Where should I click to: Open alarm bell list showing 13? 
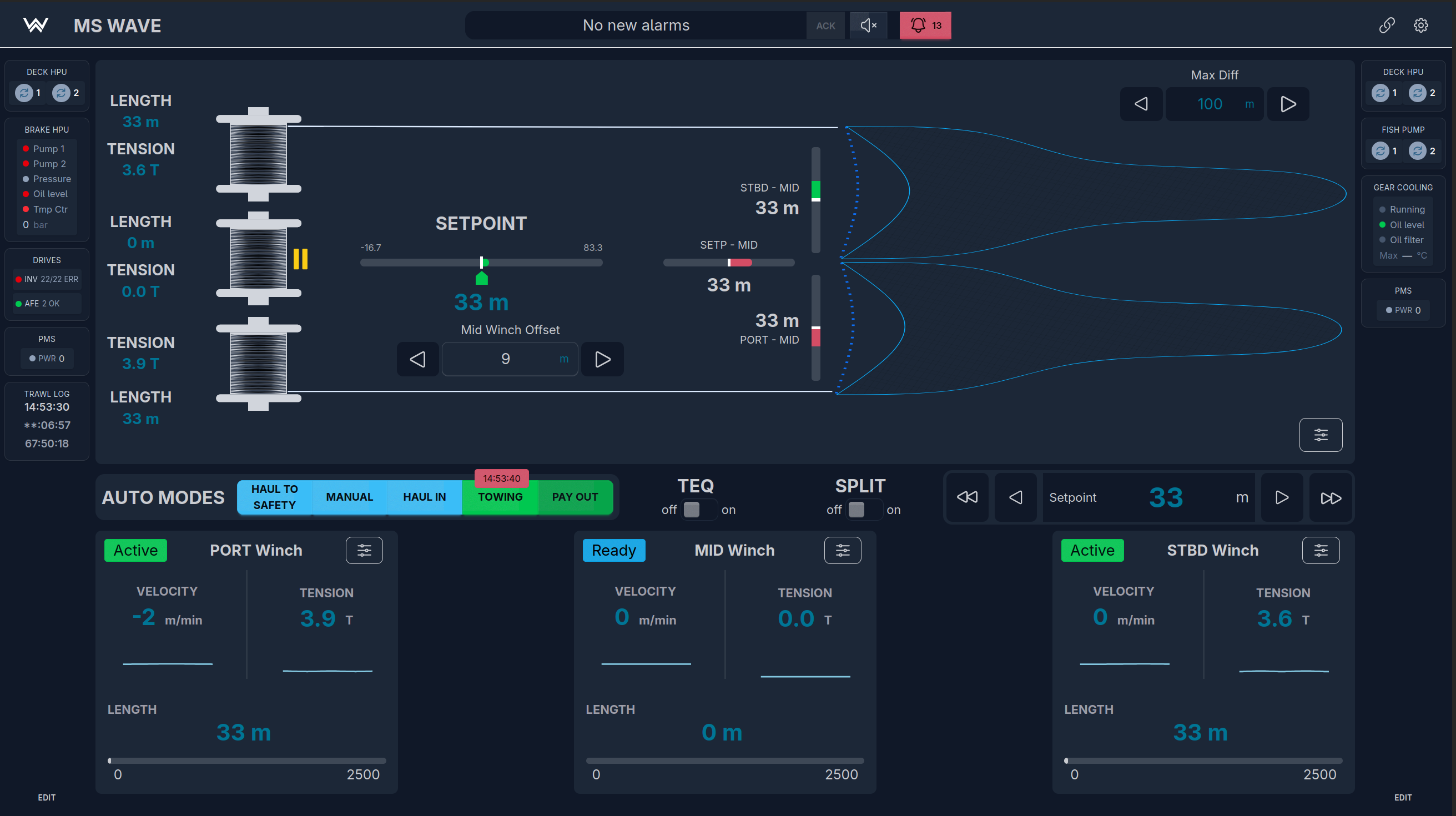925,26
